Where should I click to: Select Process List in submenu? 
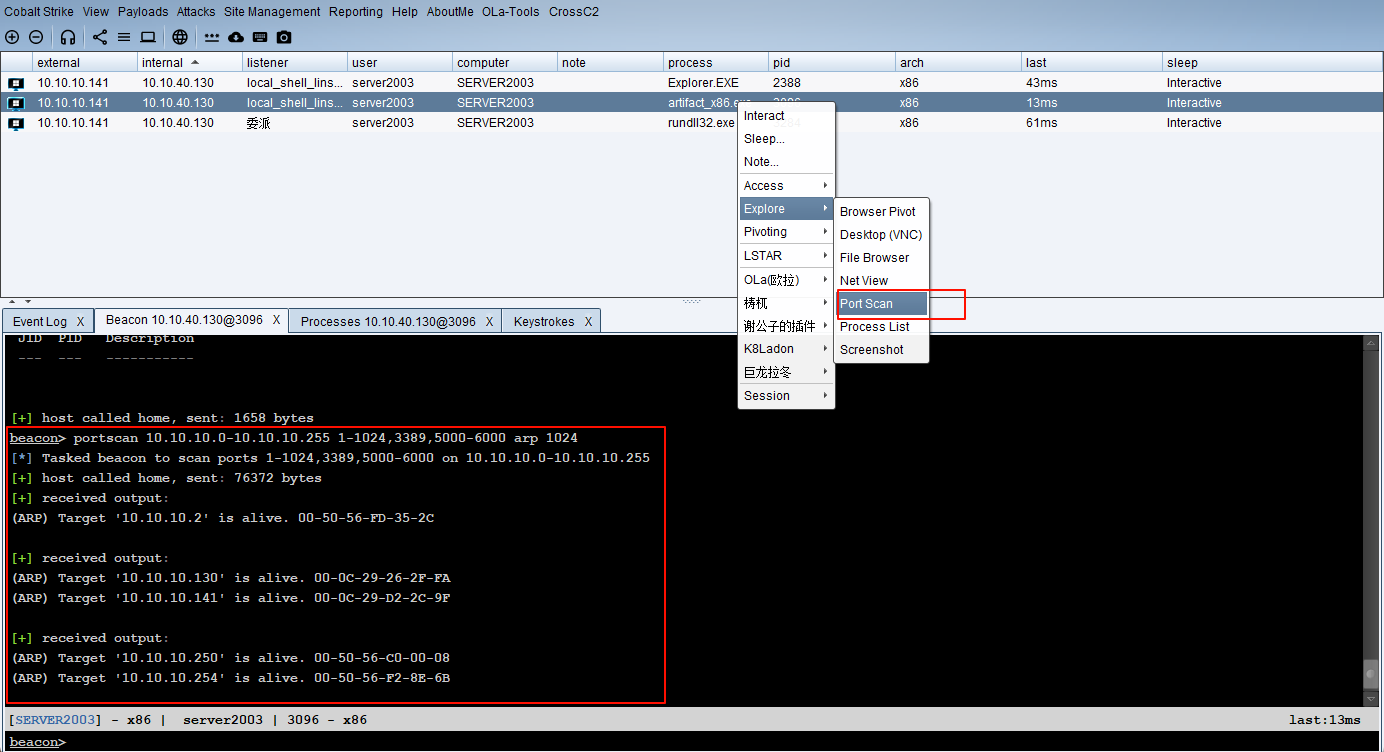click(x=882, y=327)
